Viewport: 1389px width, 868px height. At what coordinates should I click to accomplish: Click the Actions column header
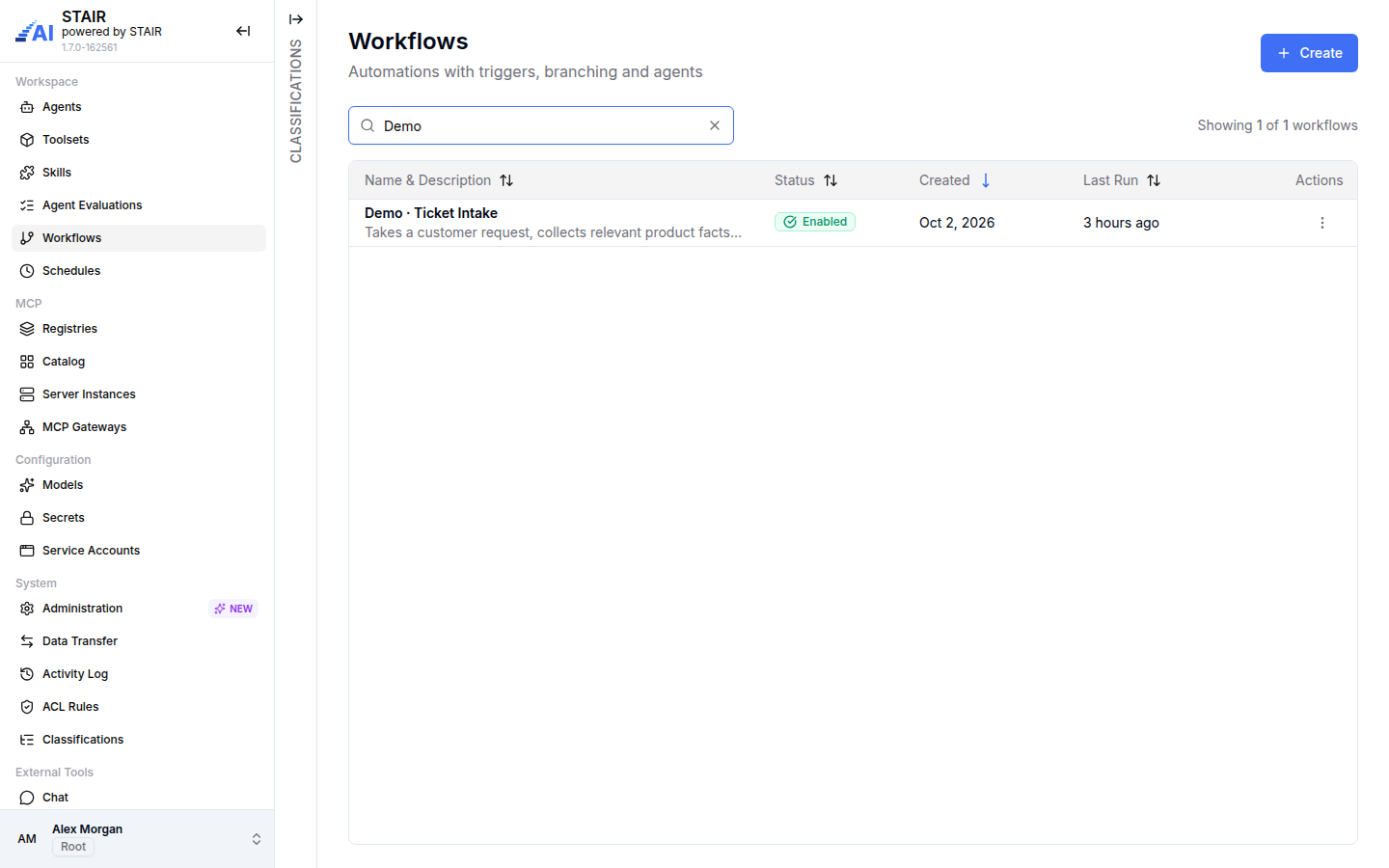[x=1319, y=180]
